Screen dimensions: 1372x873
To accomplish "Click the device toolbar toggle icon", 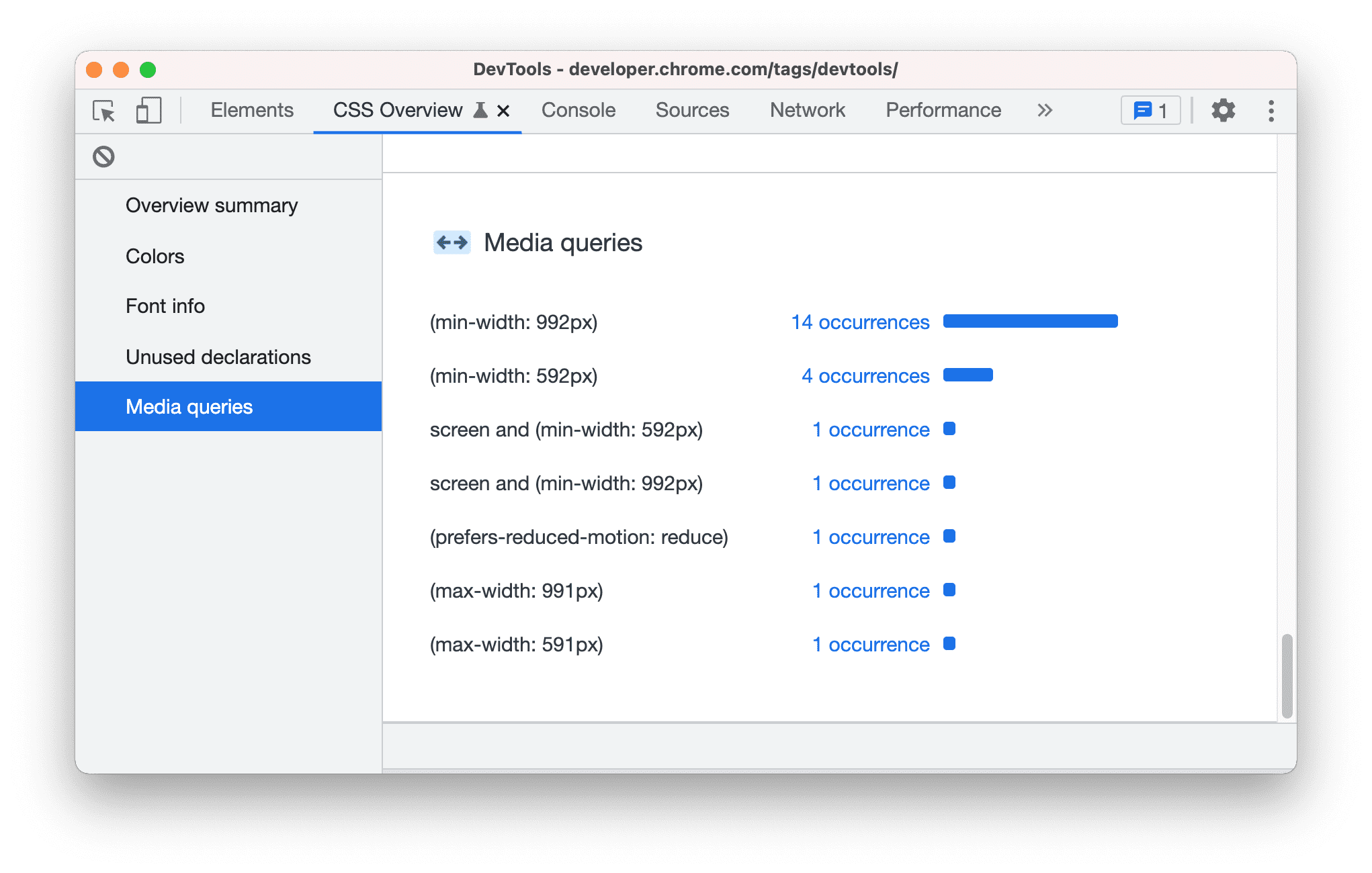I will 147,110.
